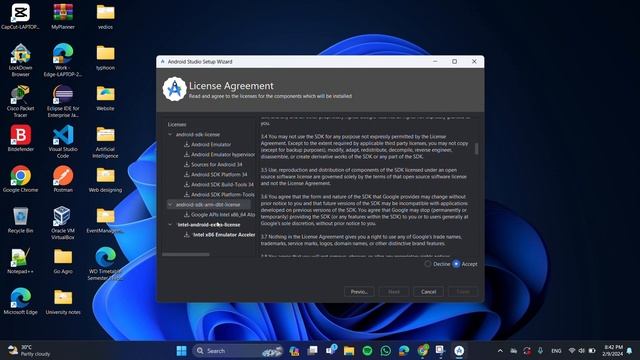Select the android-sdk-license label
Image resolution: width=640 pixels, height=360 pixels.
[x=198, y=134]
